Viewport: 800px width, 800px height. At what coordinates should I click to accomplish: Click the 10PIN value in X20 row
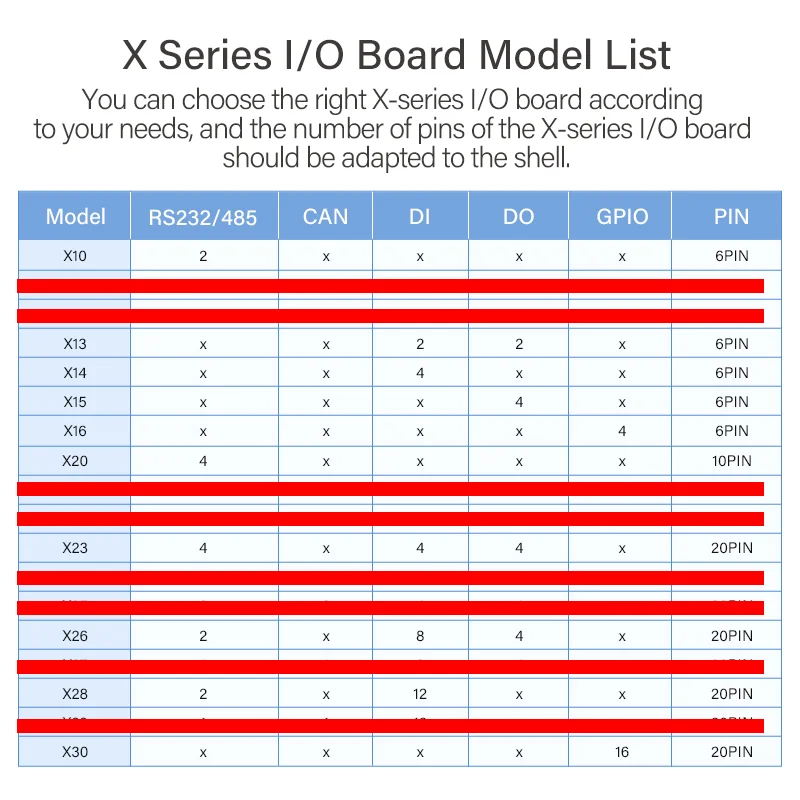pyautogui.click(x=732, y=461)
